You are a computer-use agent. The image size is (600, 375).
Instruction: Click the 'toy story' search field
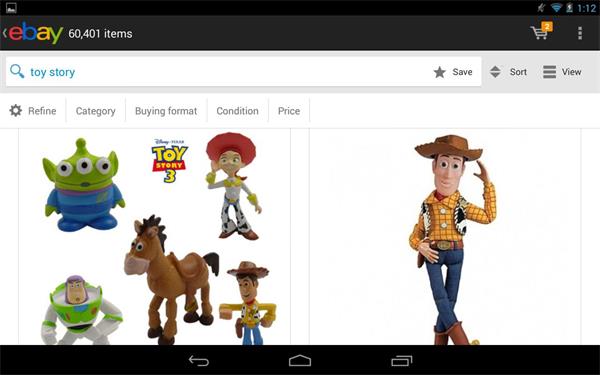coord(243,72)
